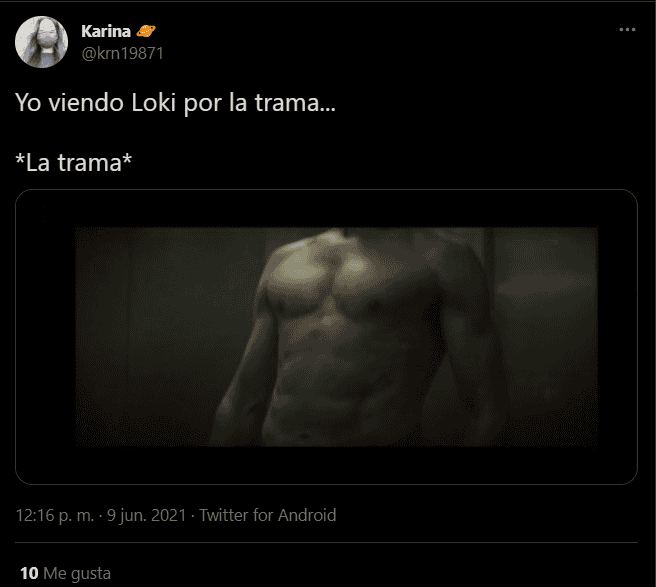Click the likes count number 10
Viewport: 656px width, 587px height.
click(x=29, y=574)
